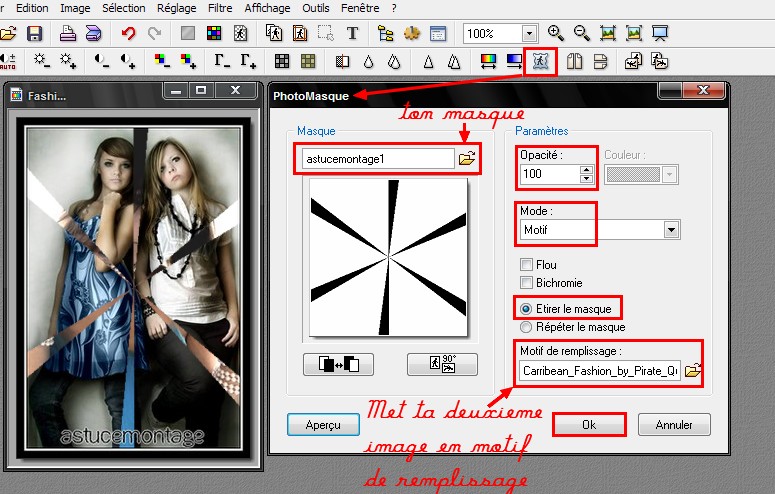Click the contrast minus icon
The image size is (775, 494).
(101, 61)
